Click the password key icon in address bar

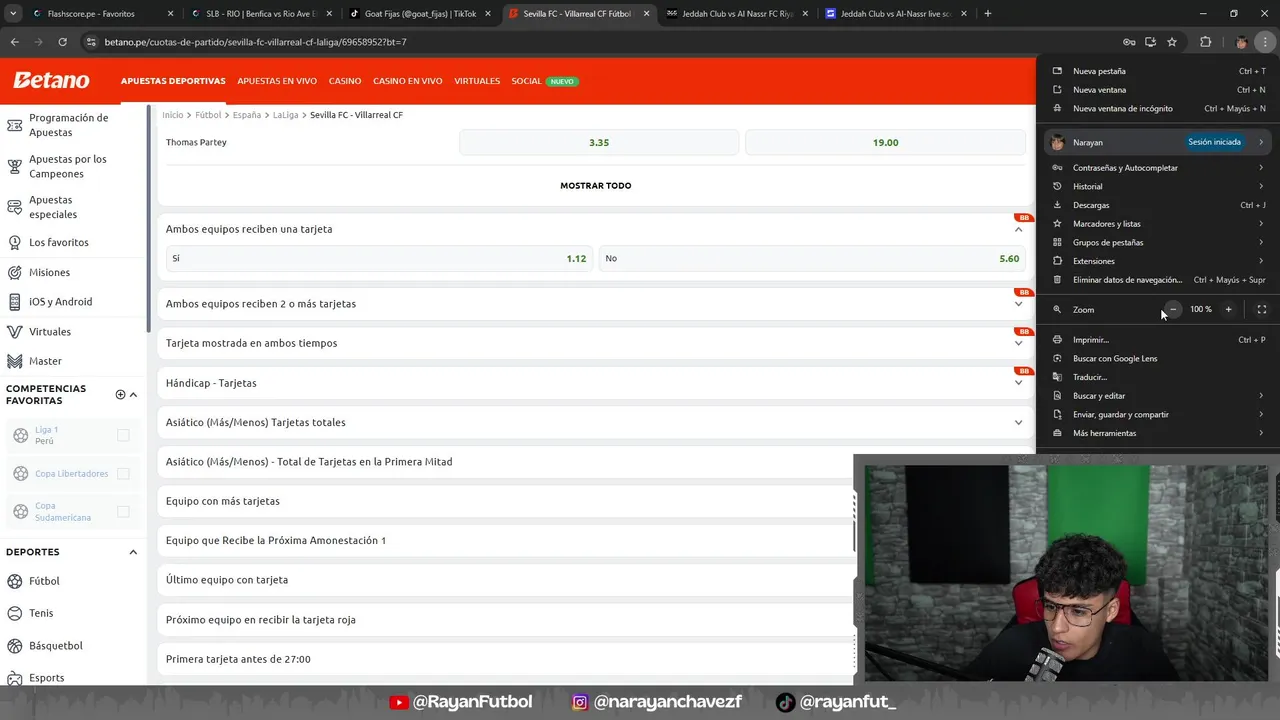pyautogui.click(x=1129, y=42)
